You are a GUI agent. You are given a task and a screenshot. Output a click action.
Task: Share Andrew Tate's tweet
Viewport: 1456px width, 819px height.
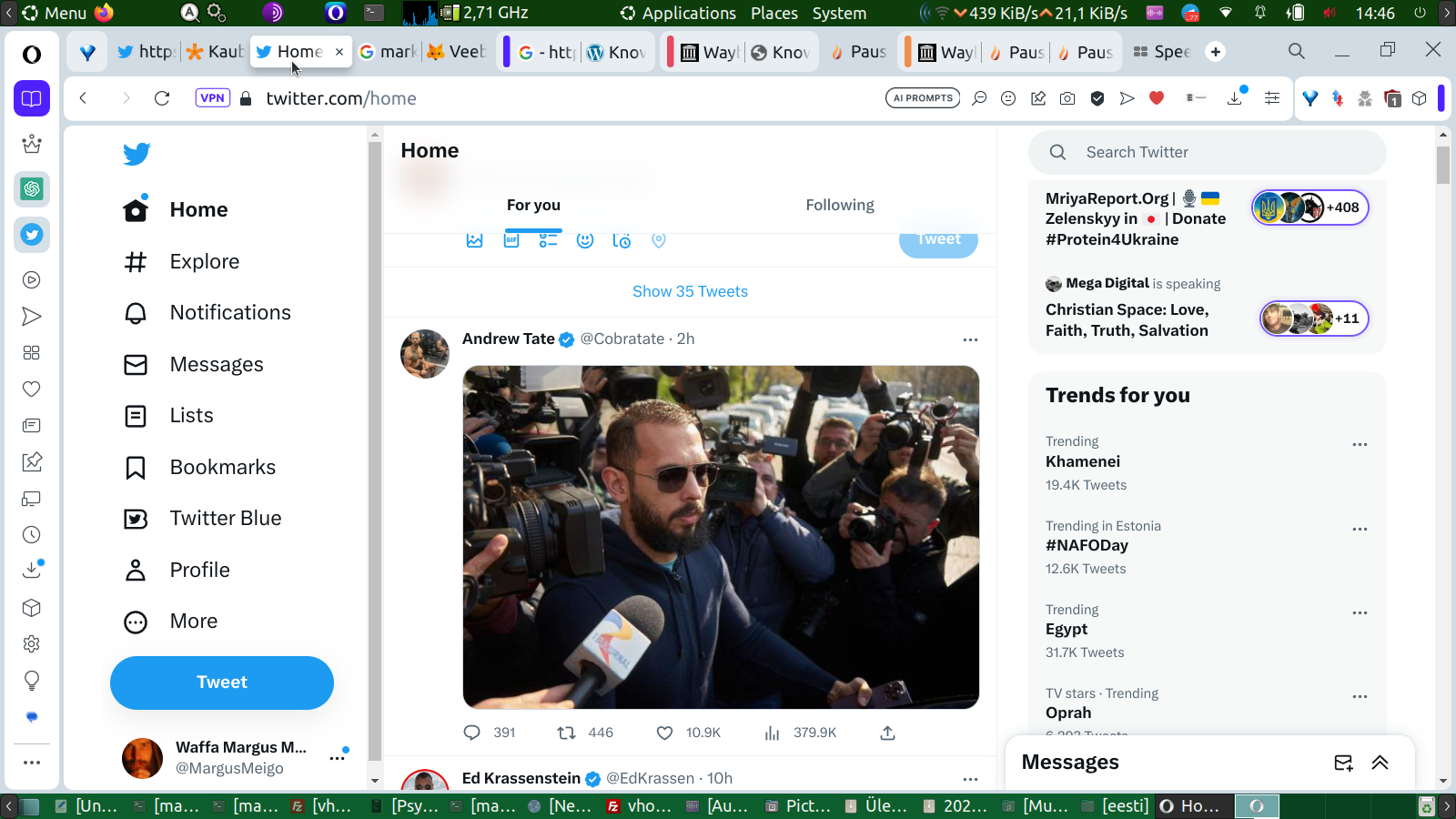(888, 733)
